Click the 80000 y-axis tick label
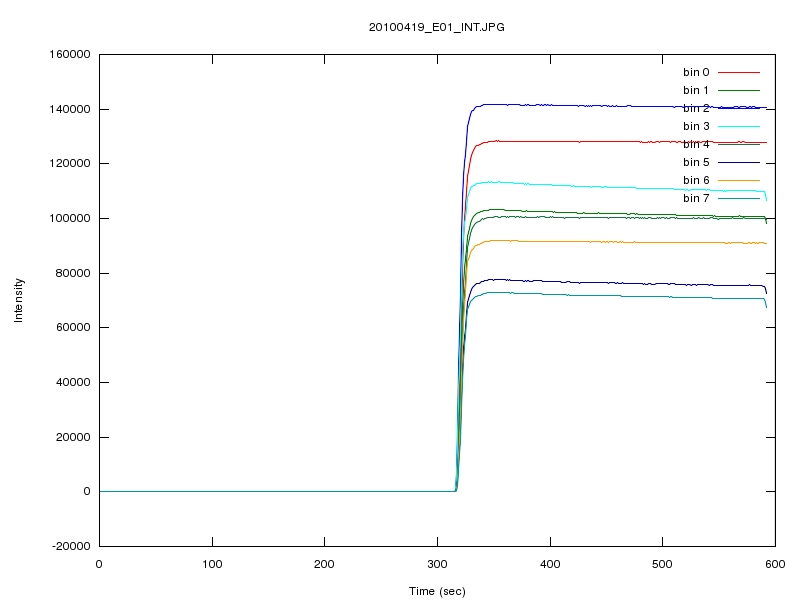 click(x=73, y=273)
